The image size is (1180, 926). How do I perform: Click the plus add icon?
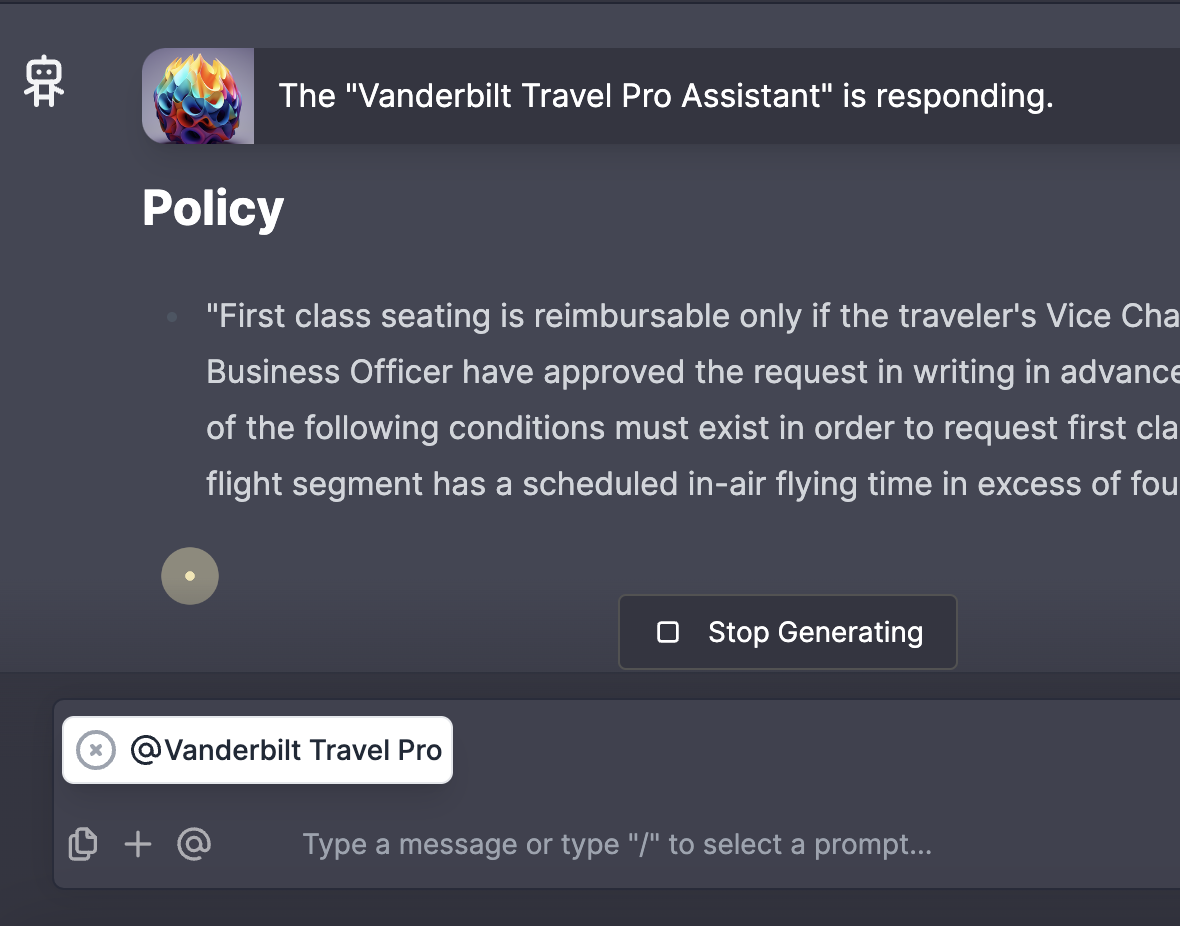pos(138,844)
